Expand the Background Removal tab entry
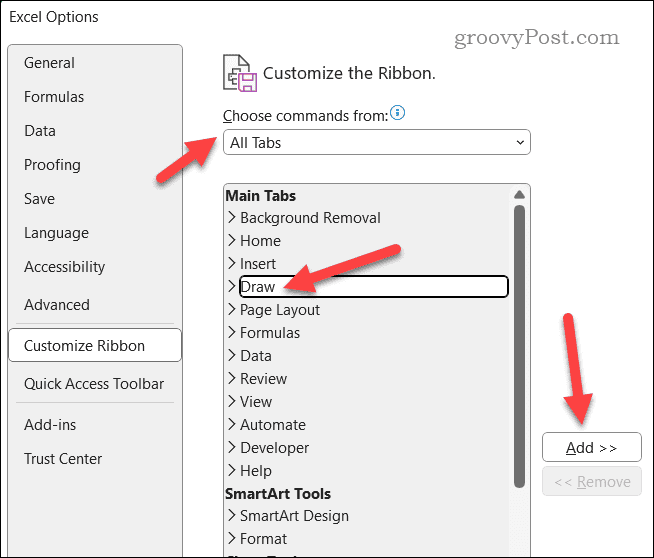654x558 pixels. point(232,217)
